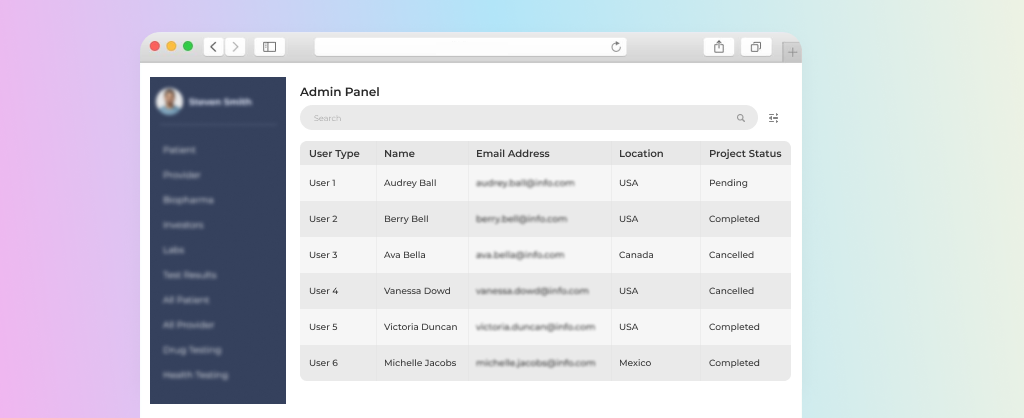Click the name Michelle Jacobs
The height and width of the screenshot is (418, 1024).
coord(420,362)
